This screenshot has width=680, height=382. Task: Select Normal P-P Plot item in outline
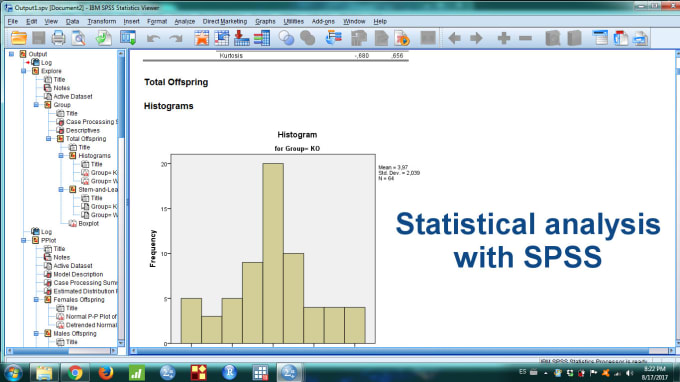click(x=91, y=317)
